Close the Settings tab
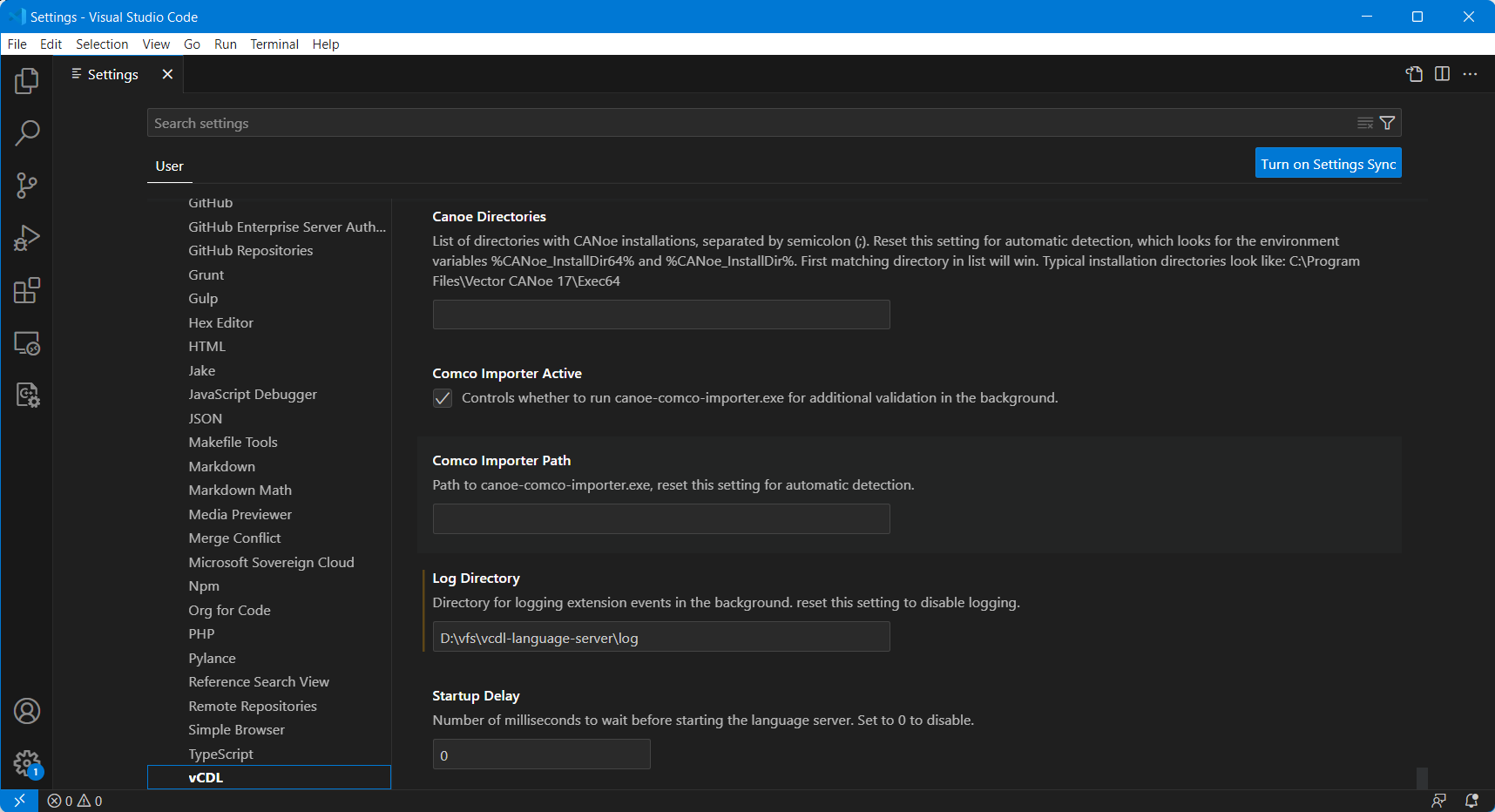The width and height of the screenshot is (1495, 812). coord(167,74)
